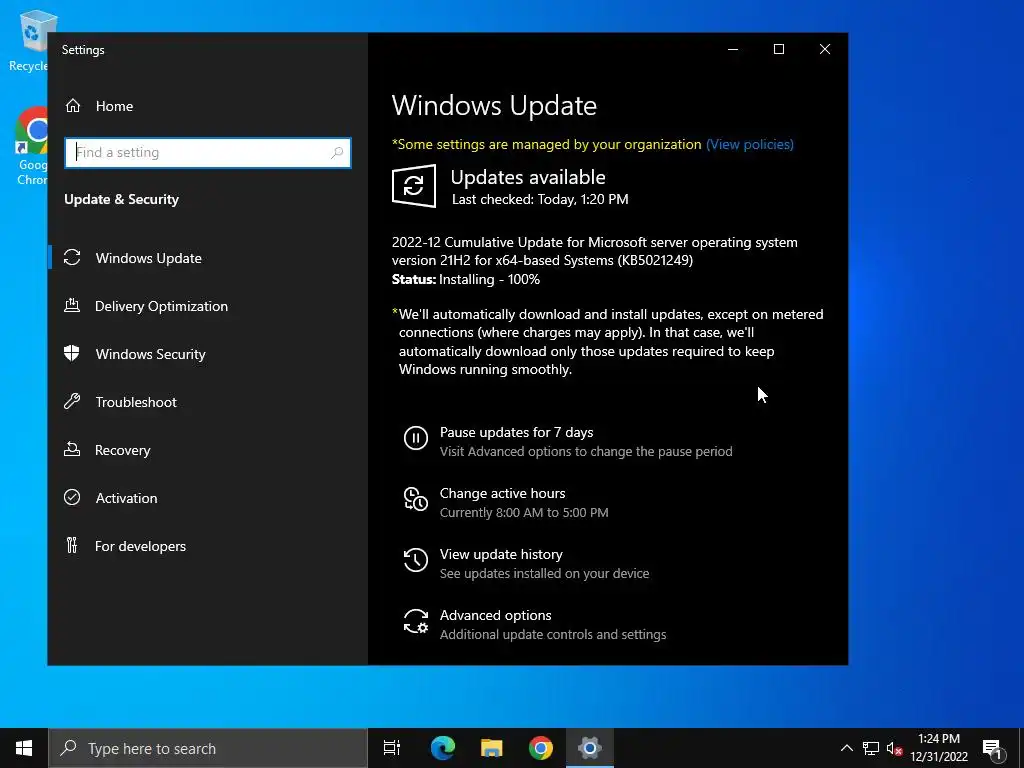The height and width of the screenshot is (768, 1024).
Task: Click the magnifier icon in settings search
Action: click(337, 153)
